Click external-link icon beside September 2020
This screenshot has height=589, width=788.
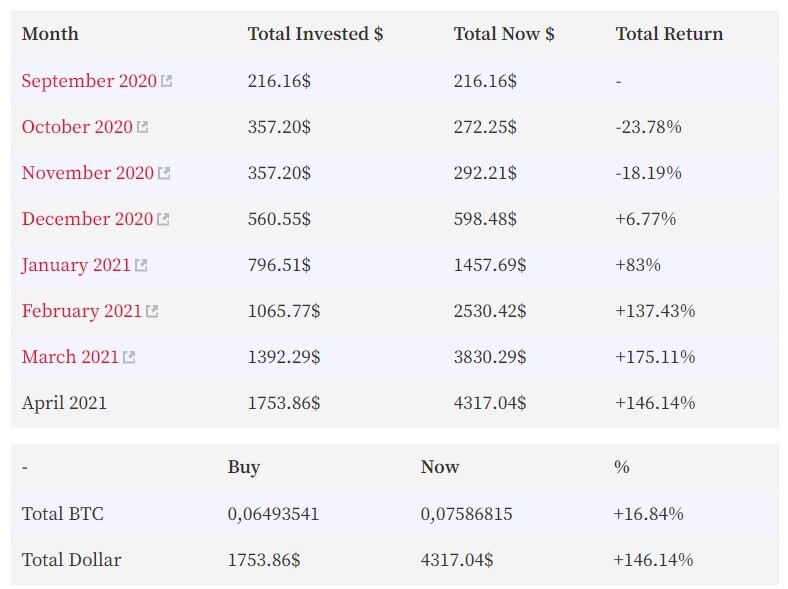[x=166, y=81]
